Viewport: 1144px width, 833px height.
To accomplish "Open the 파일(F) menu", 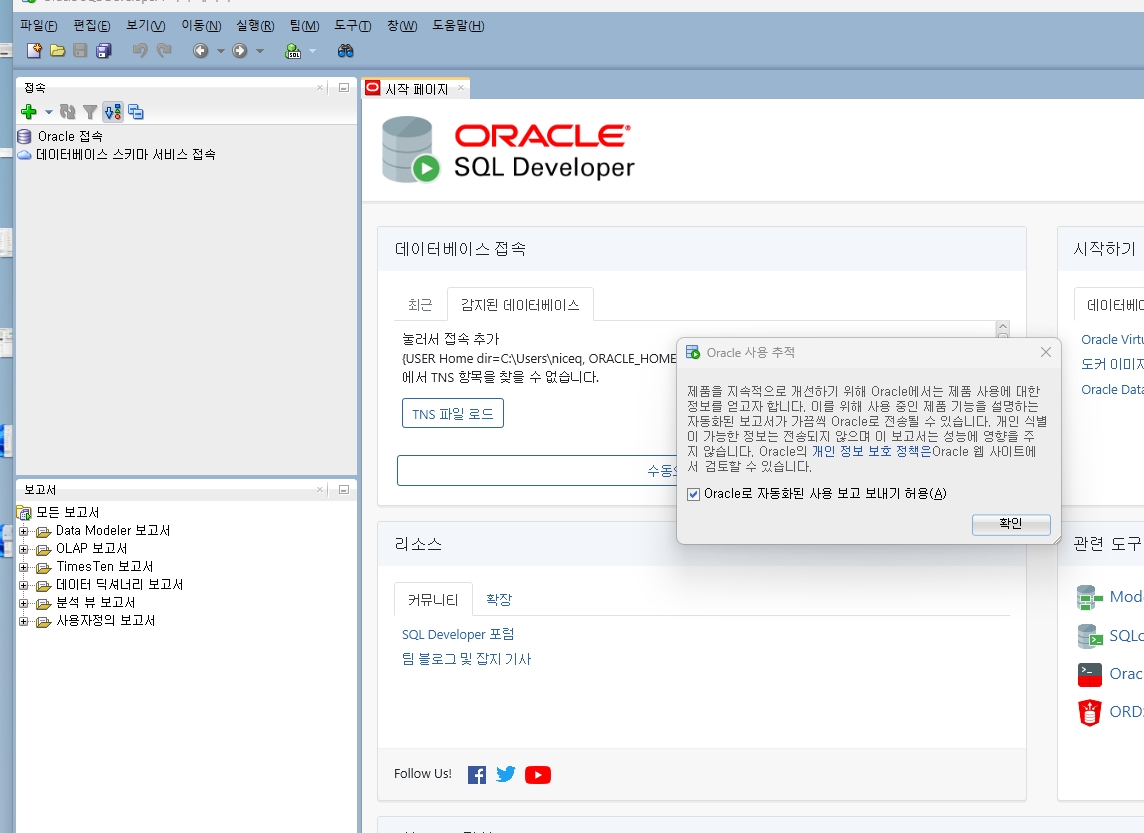I will (39, 26).
